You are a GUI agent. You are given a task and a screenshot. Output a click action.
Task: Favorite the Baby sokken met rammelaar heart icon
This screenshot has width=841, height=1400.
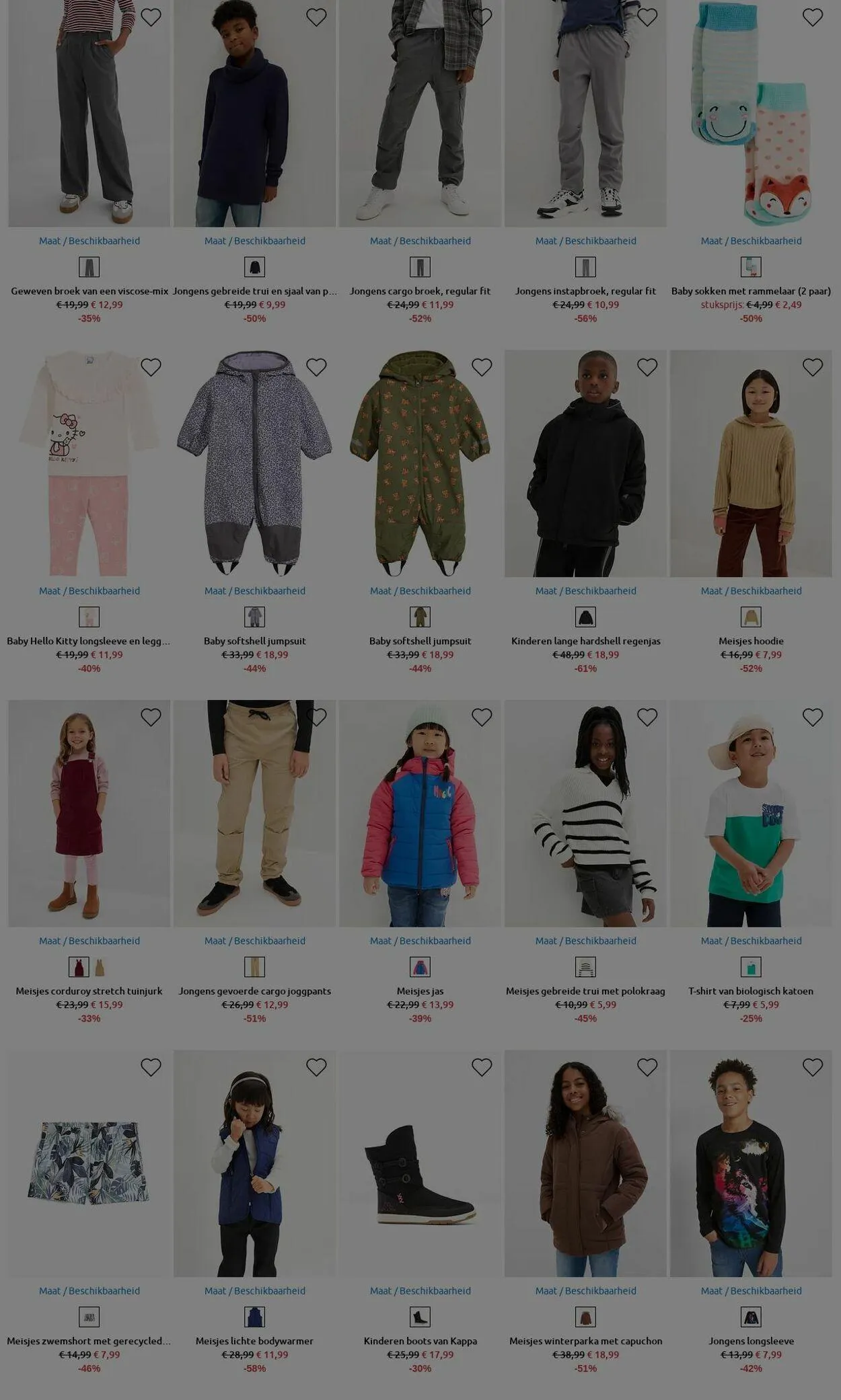(812, 17)
